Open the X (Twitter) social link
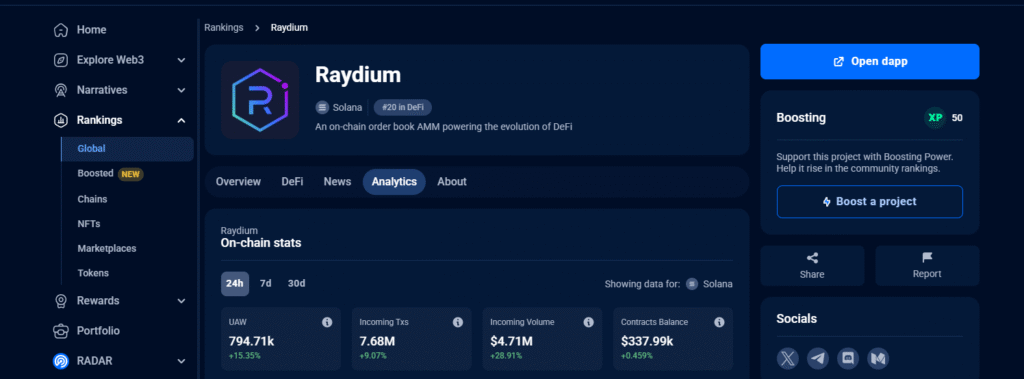This screenshot has height=379, width=1024. (788, 358)
